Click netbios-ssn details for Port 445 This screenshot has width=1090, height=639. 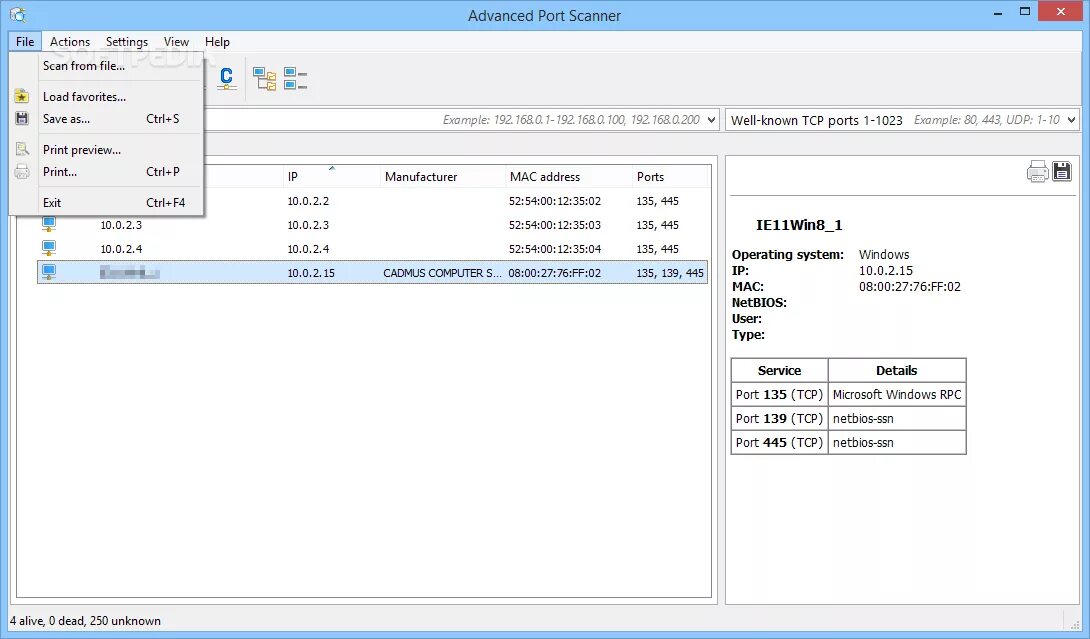tap(897, 442)
